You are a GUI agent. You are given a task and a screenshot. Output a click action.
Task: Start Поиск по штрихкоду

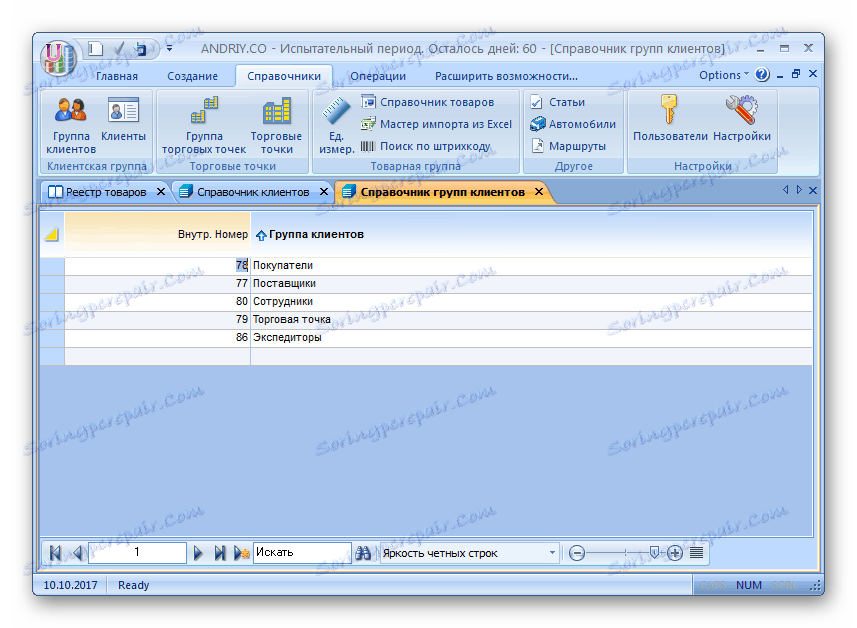pos(425,146)
